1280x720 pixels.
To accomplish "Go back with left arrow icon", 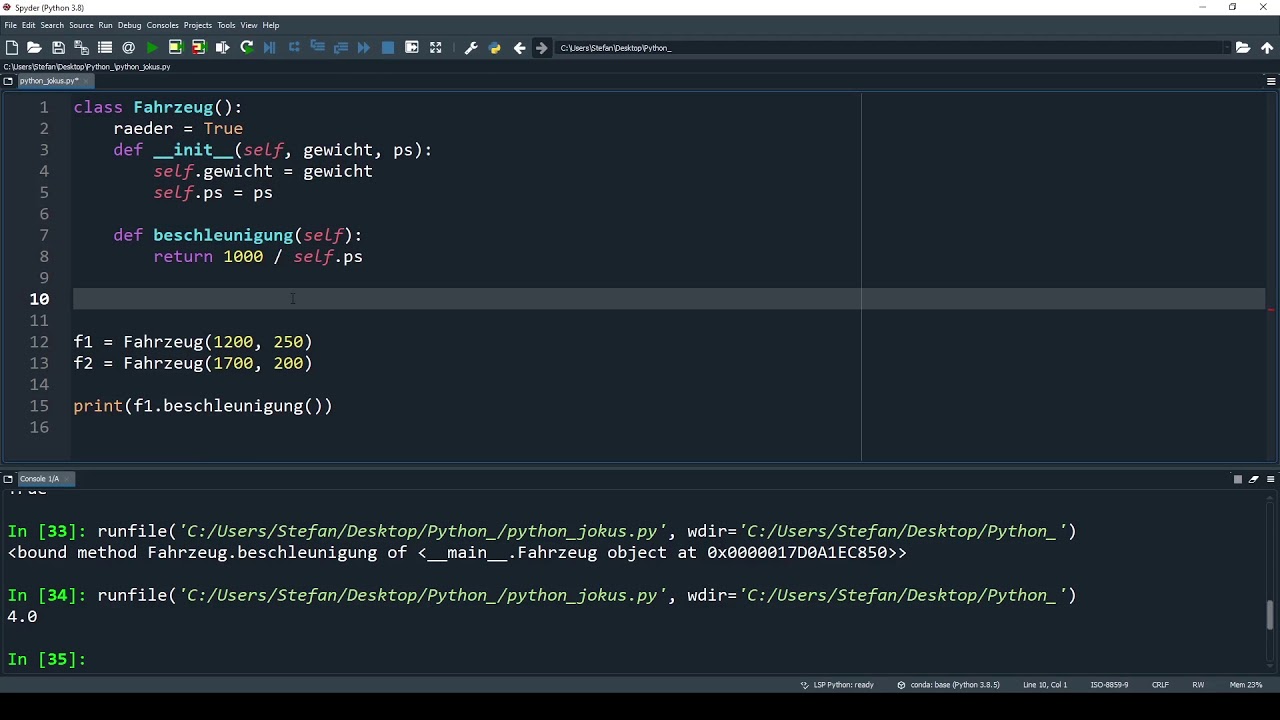I will tap(519, 48).
